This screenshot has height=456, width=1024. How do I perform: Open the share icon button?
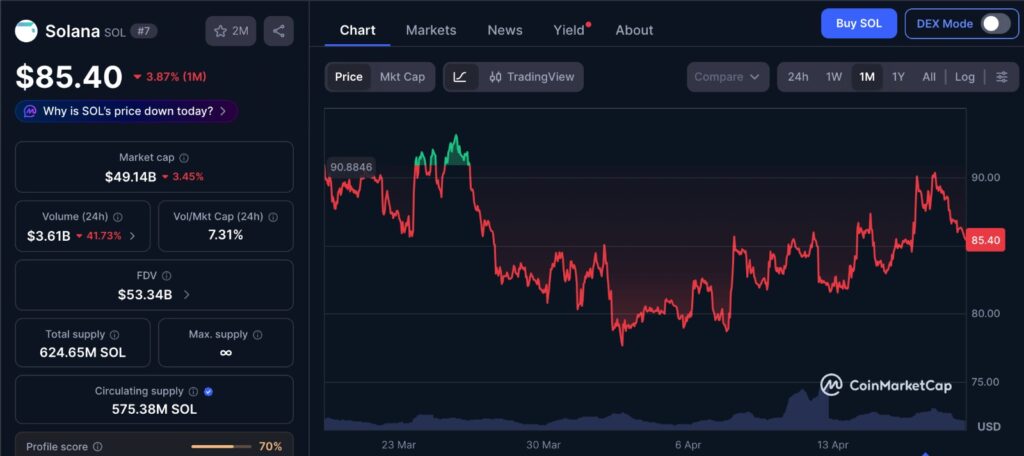(x=279, y=31)
